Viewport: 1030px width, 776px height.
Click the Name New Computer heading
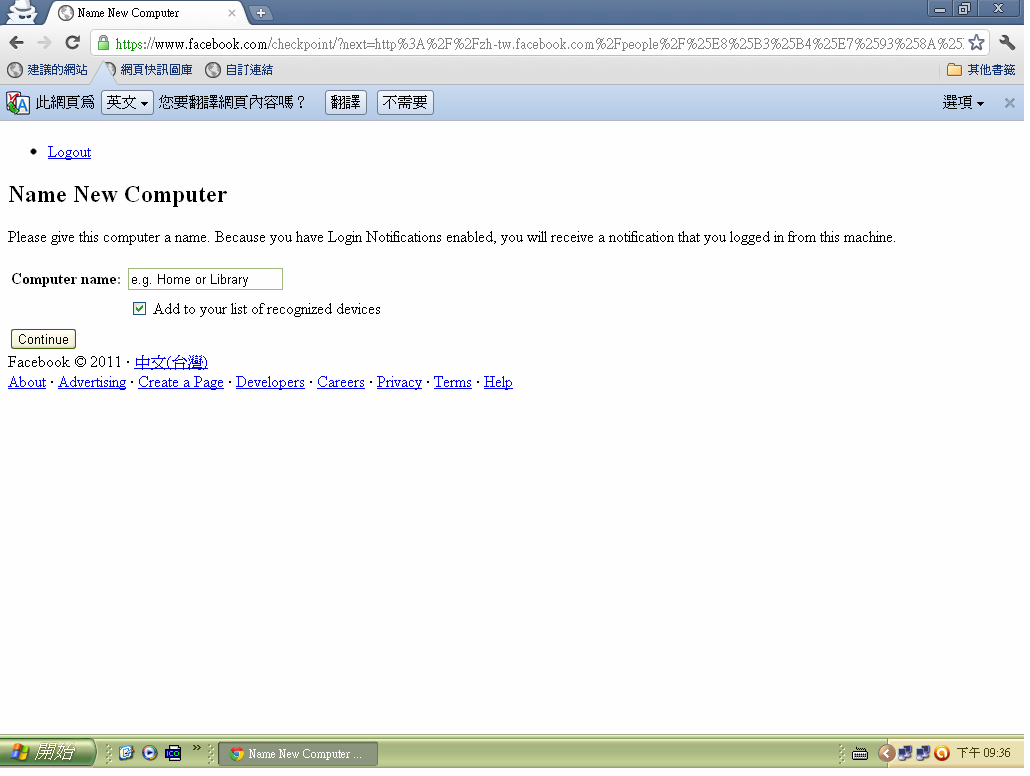pos(118,194)
